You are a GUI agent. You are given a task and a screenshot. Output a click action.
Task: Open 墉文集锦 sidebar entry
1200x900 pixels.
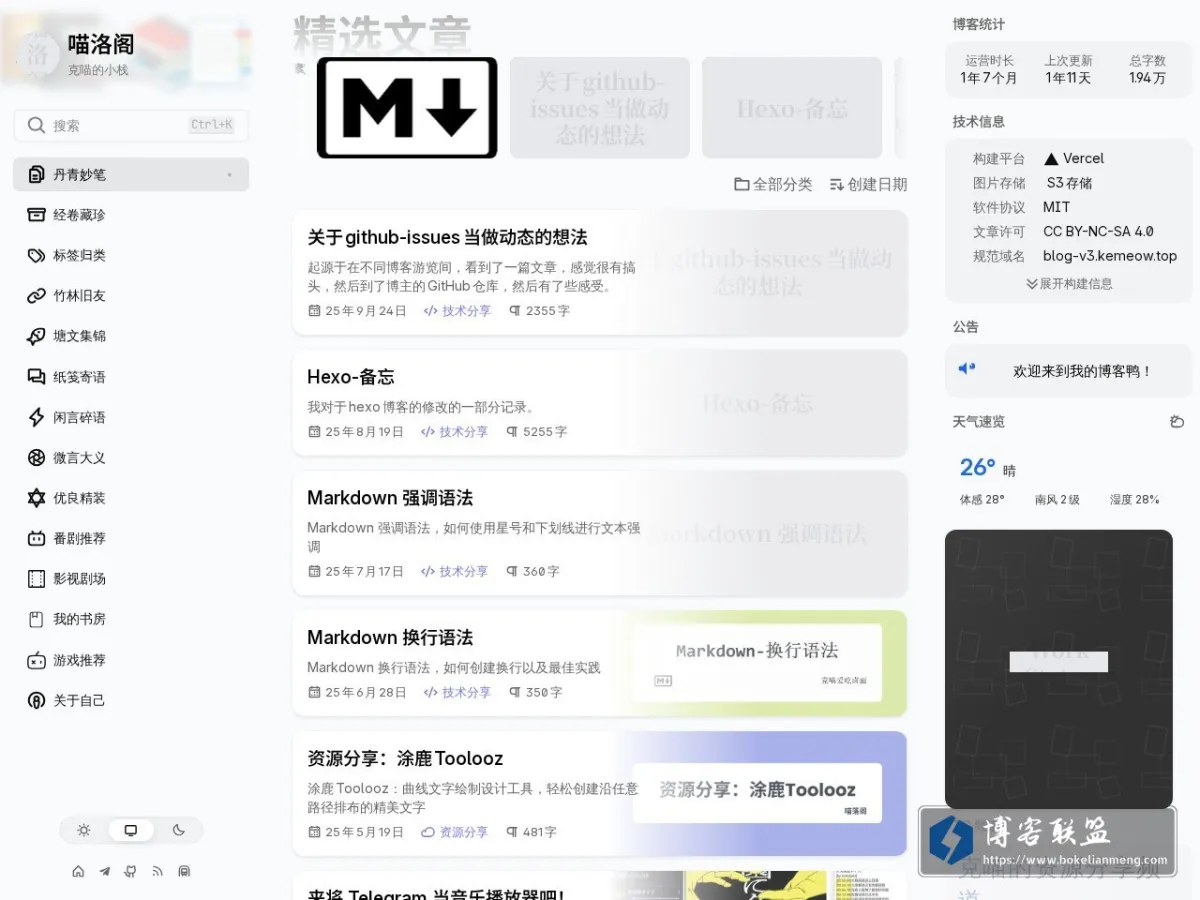131,336
